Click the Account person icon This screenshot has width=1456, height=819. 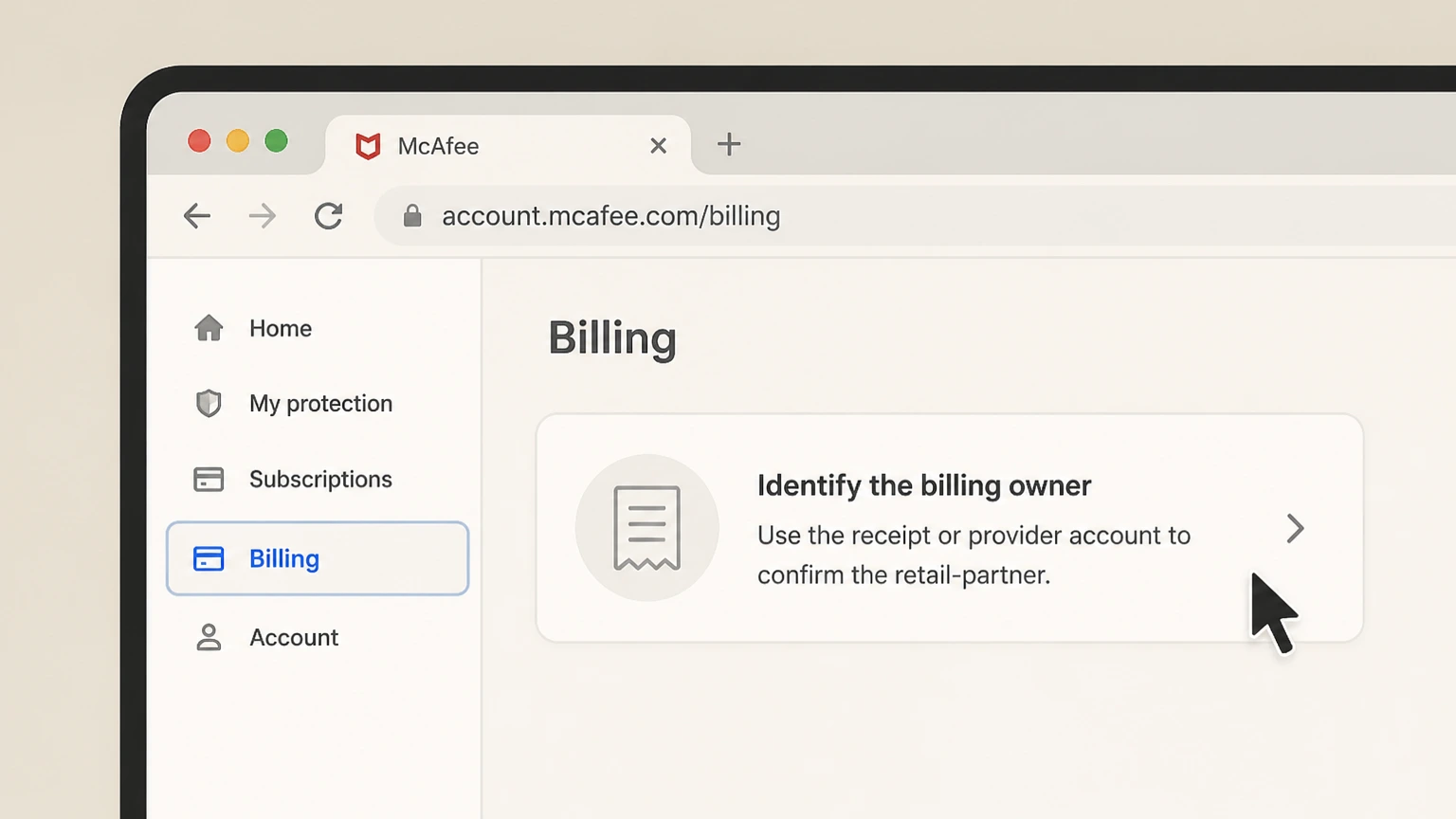point(209,637)
